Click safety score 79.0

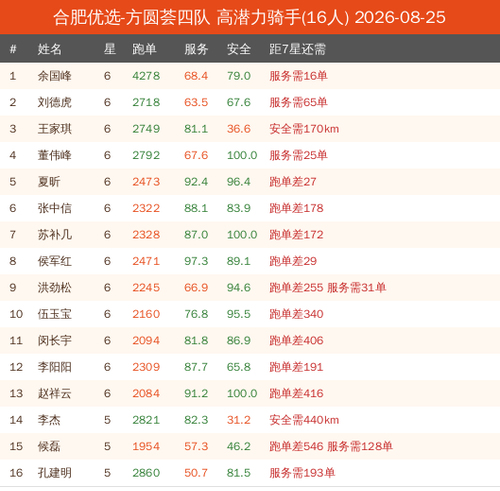(x=239, y=76)
